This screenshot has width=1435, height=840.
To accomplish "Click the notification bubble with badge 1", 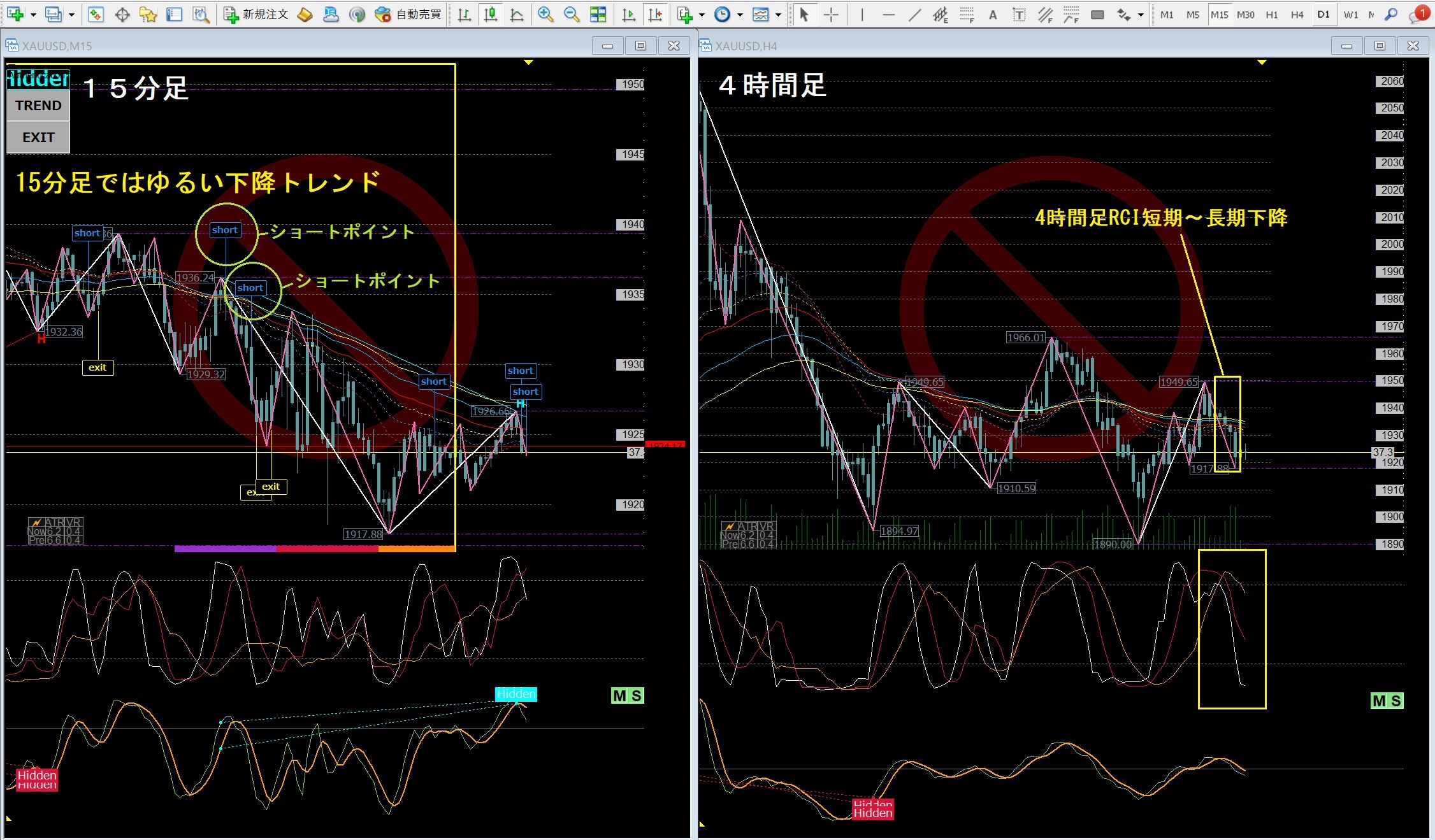I will (x=1418, y=14).
